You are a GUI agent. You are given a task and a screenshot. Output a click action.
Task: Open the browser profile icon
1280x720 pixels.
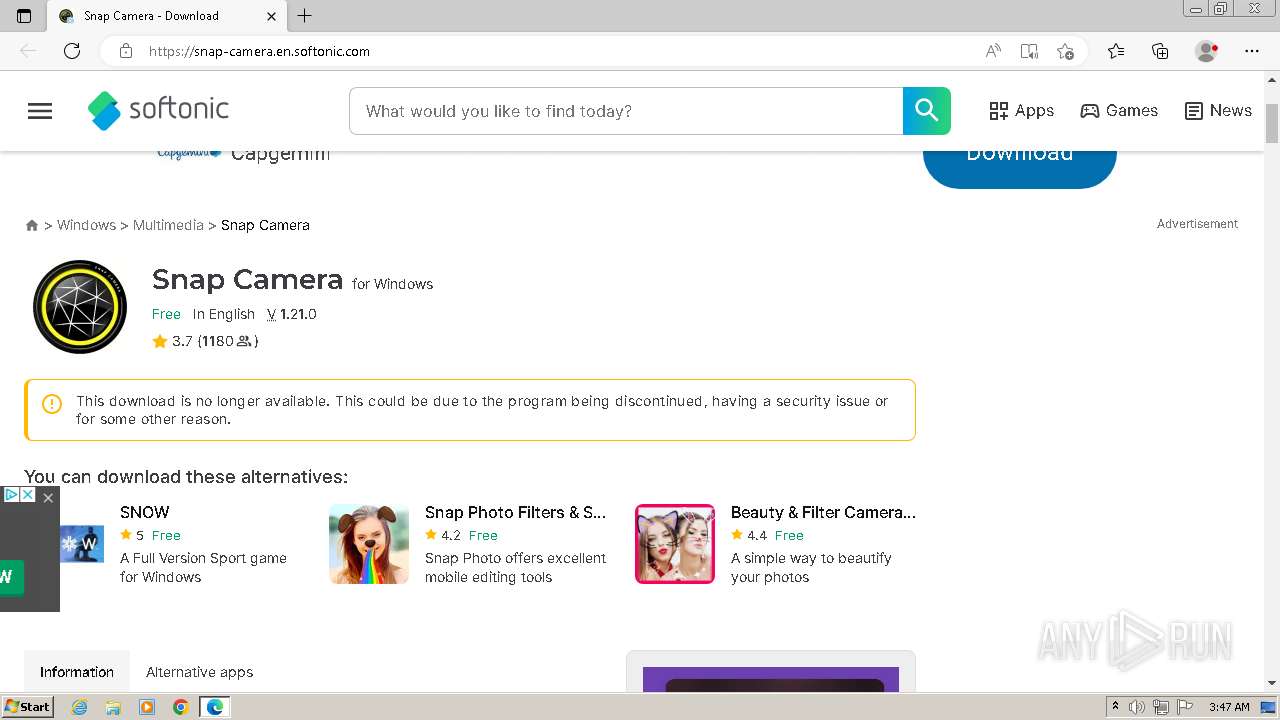(x=1206, y=51)
